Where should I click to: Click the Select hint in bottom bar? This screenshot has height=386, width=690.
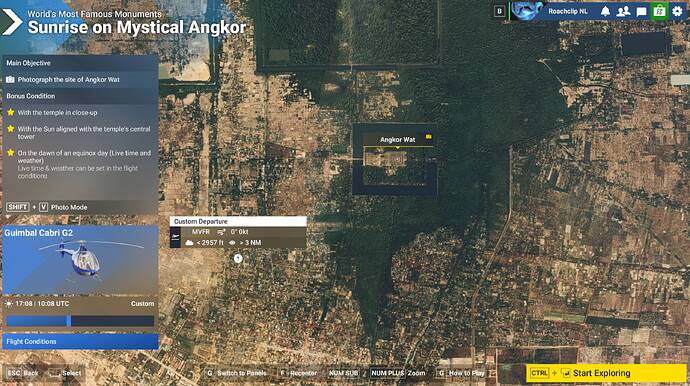click(x=65, y=373)
